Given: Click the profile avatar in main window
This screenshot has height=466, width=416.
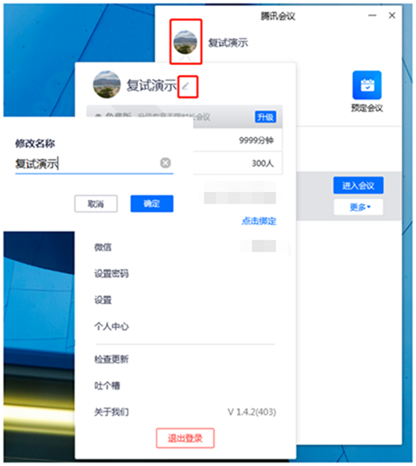Looking at the screenshot, I should 185,42.
